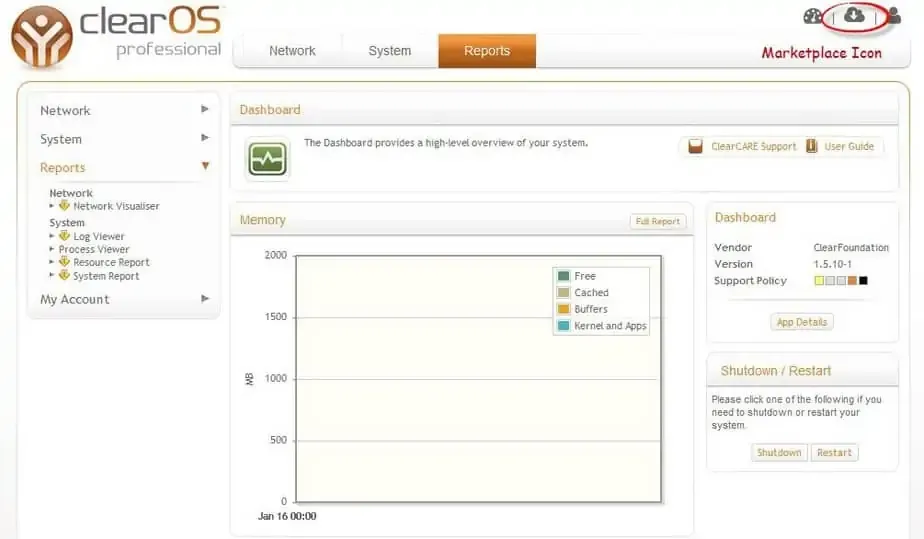Viewport: 924px width, 539px height.
Task: Switch to the Network top tab
Action: click(292, 51)
